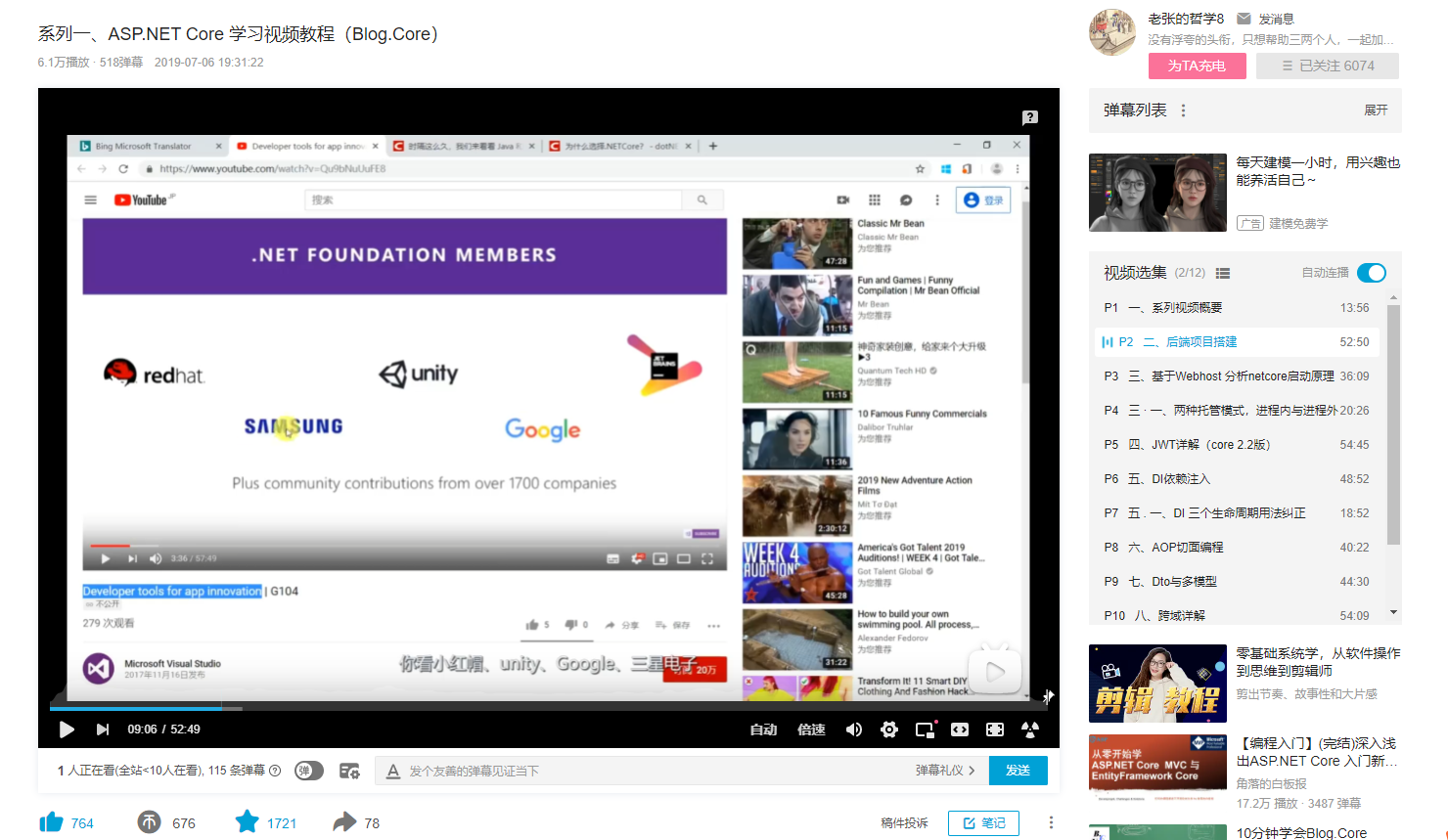The height and width of the screenshot is (840, 1448).
Task: Click the pin icon beside the progress bar
Action: coord(1048,696)
